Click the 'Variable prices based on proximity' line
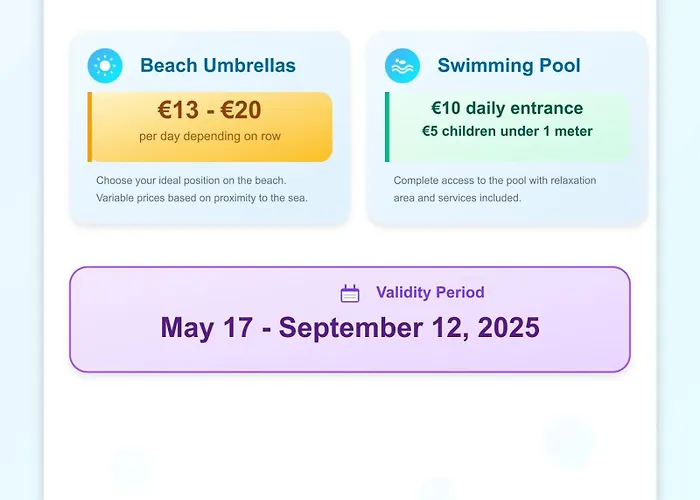Viewport: 700px width, 500px height. pos(202,197)
